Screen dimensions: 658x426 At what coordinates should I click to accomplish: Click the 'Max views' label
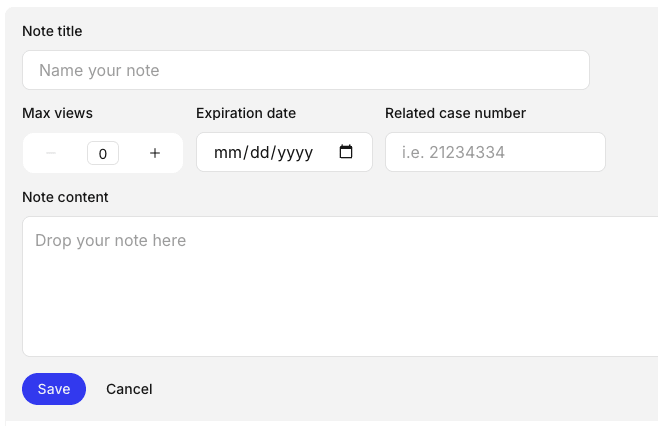click(57, 113)
